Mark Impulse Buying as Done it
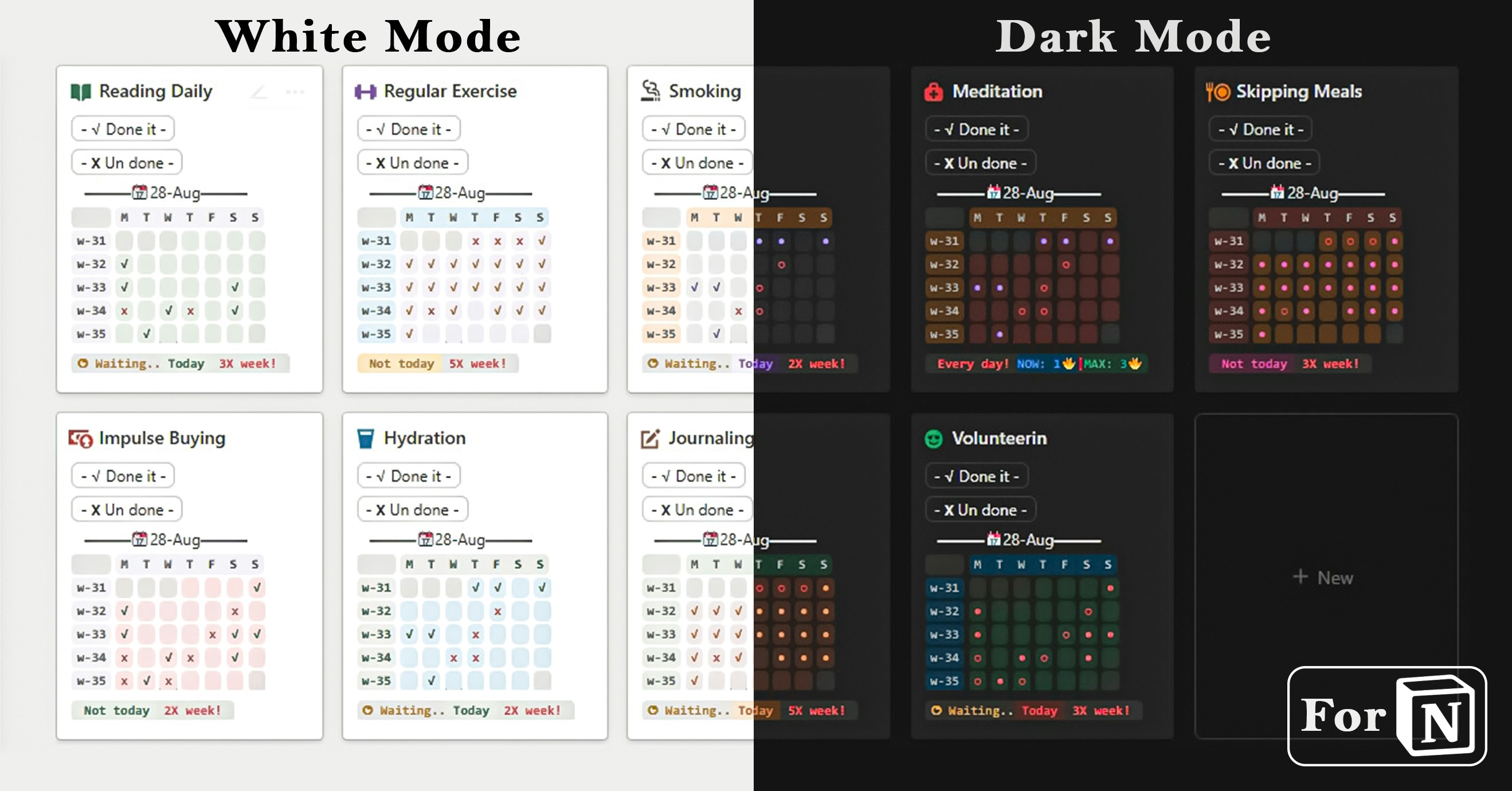This screenshot has height=791, width=1512. pos(123,476)
